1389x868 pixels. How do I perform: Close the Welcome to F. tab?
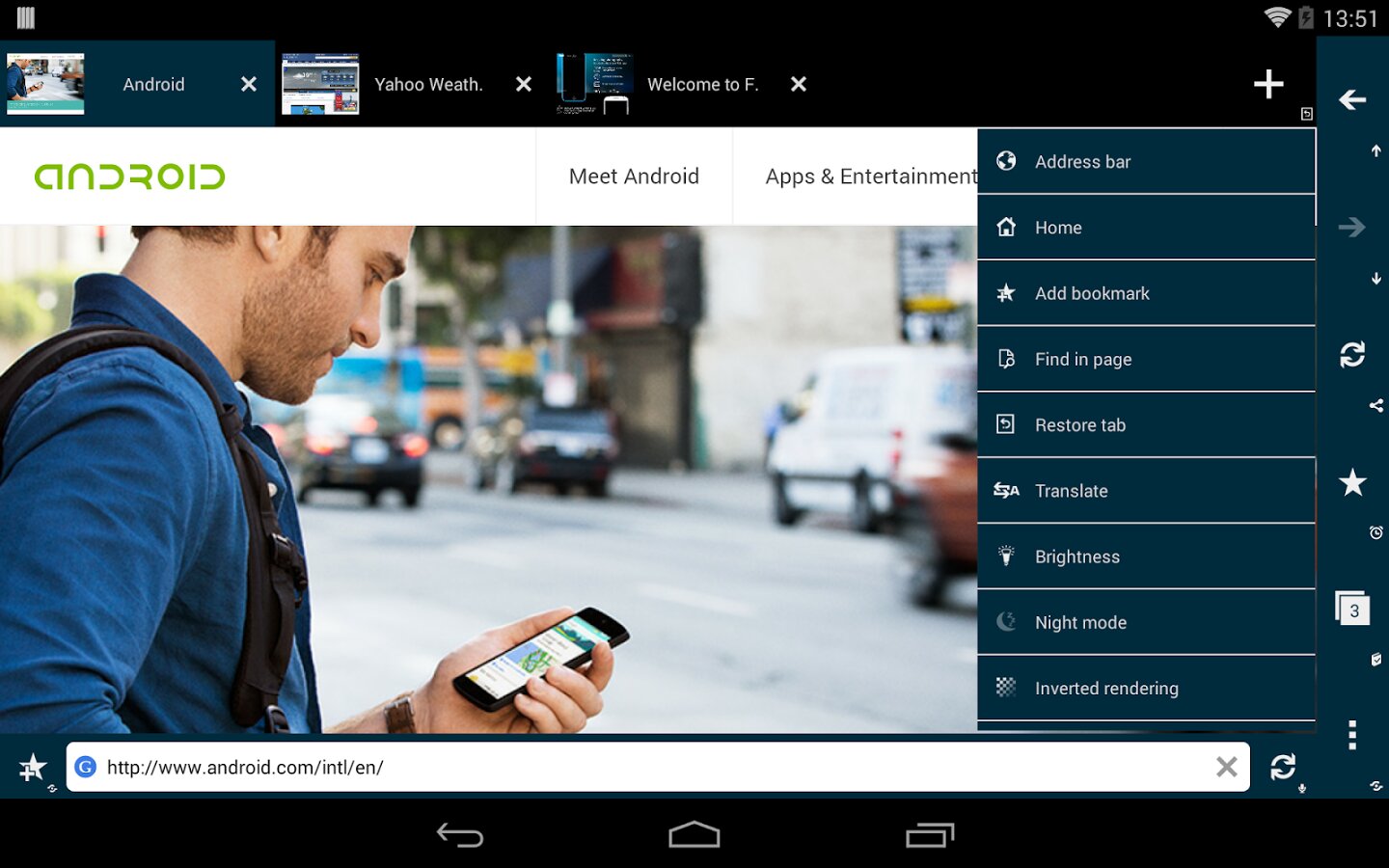coord(798,85)
